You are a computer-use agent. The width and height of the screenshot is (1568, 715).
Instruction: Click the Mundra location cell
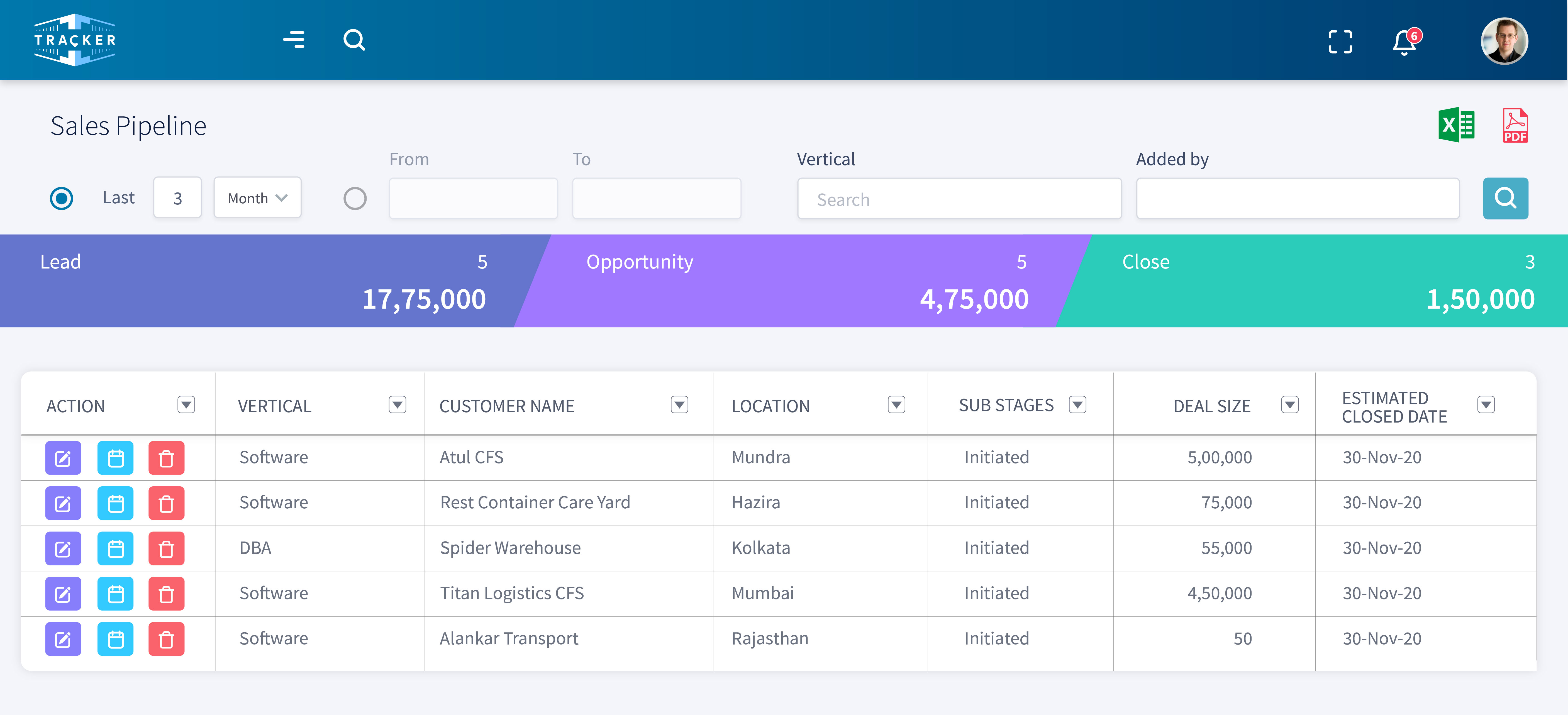point(761,457)
